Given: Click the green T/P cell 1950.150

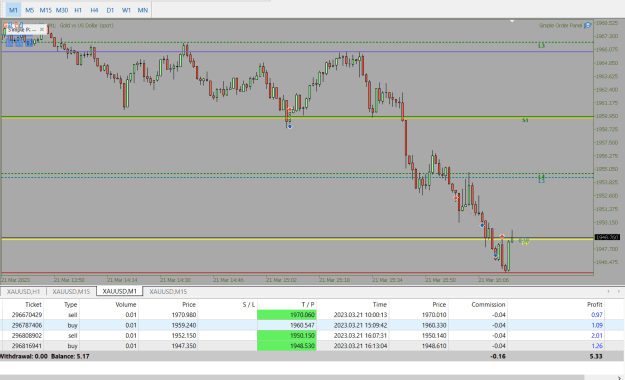Looking at the screenshot, I should tap(287, 335).
